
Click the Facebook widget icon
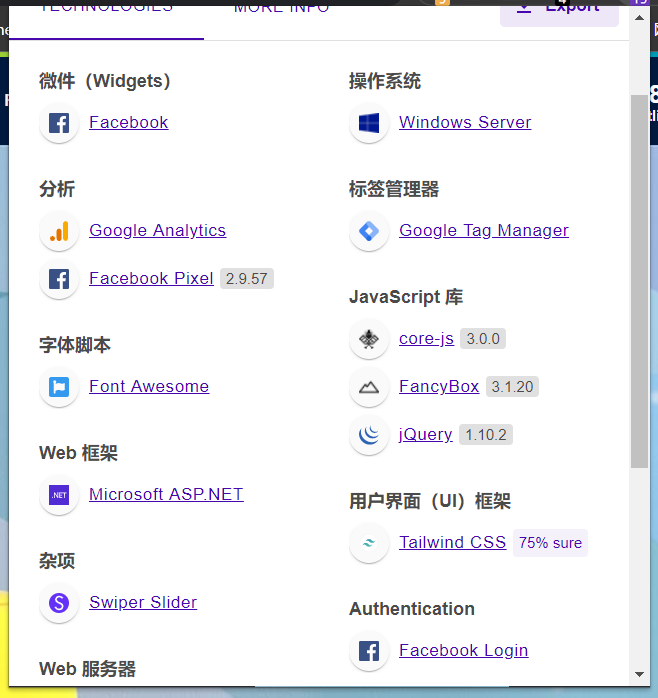pyautogui.click(x=59, y=123)
